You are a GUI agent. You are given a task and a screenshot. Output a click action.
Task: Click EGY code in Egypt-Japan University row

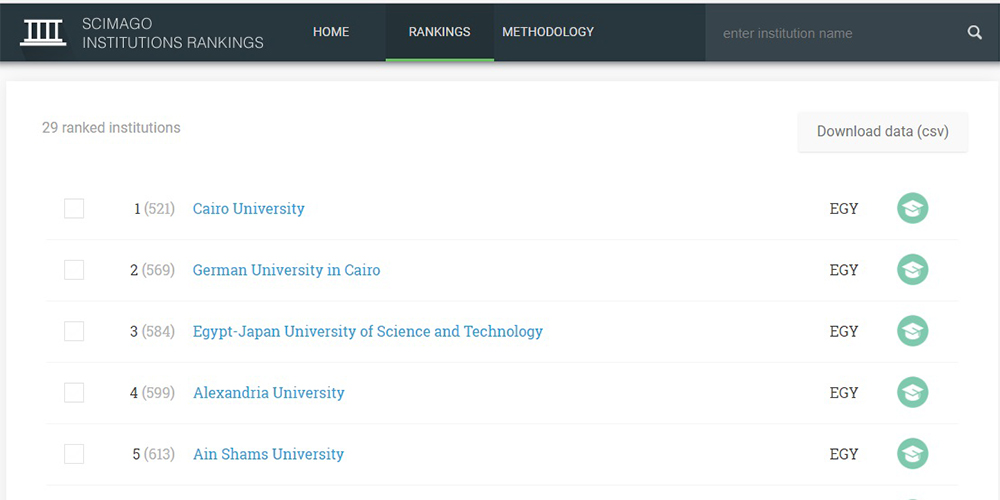tap(844, 331)
